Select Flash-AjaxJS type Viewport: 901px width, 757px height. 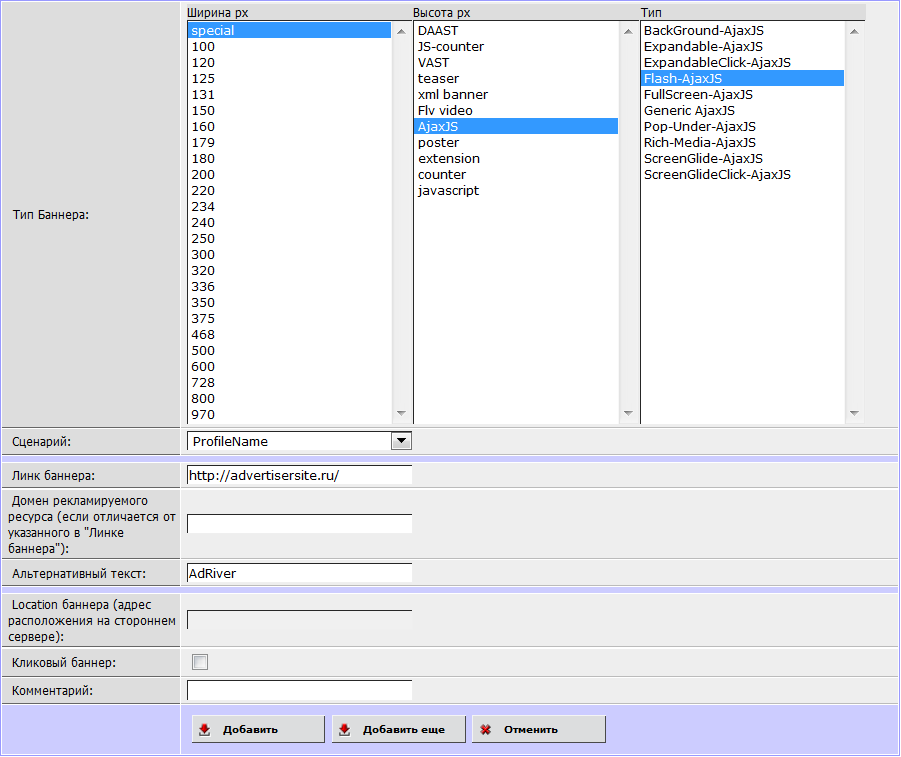[x=742, y=79]
